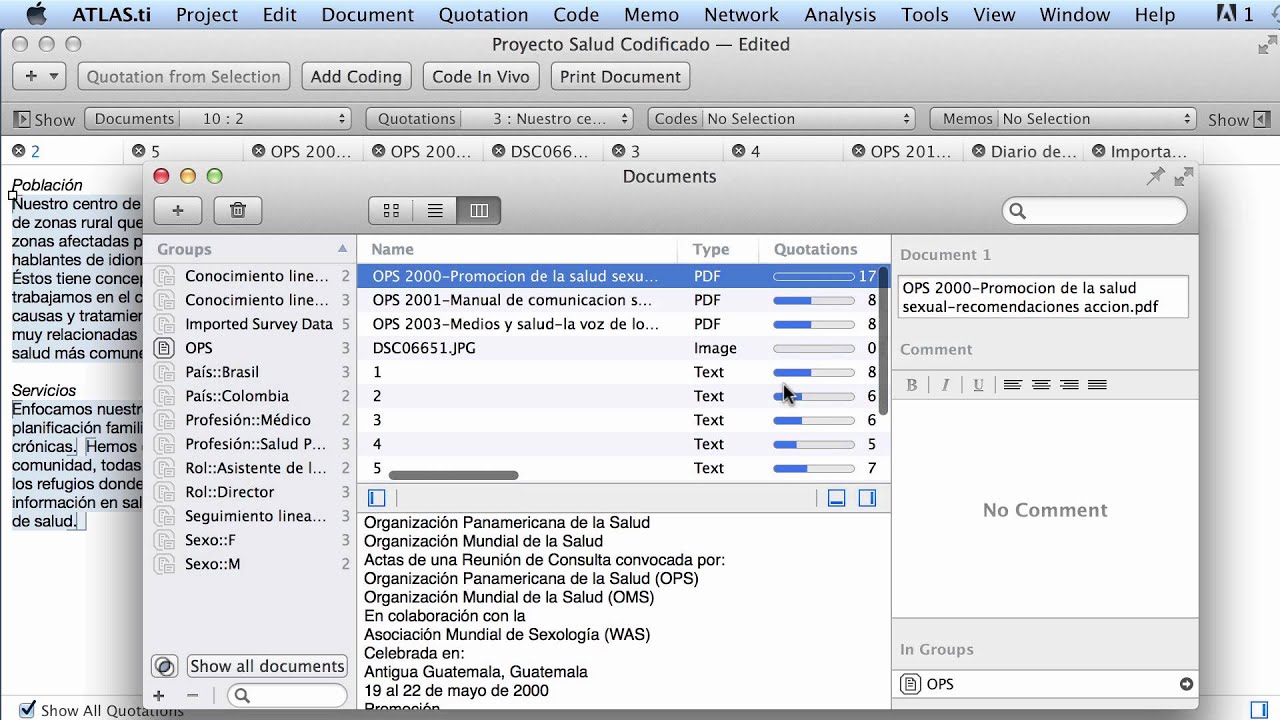Click the Print Document button

(620, 76)
